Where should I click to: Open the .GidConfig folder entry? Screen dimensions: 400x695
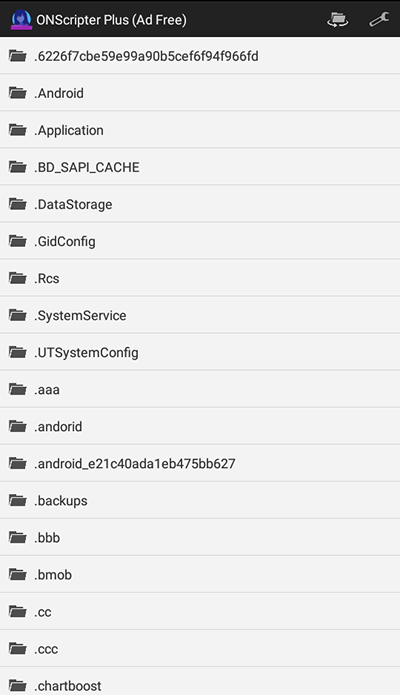pos(200,241)
